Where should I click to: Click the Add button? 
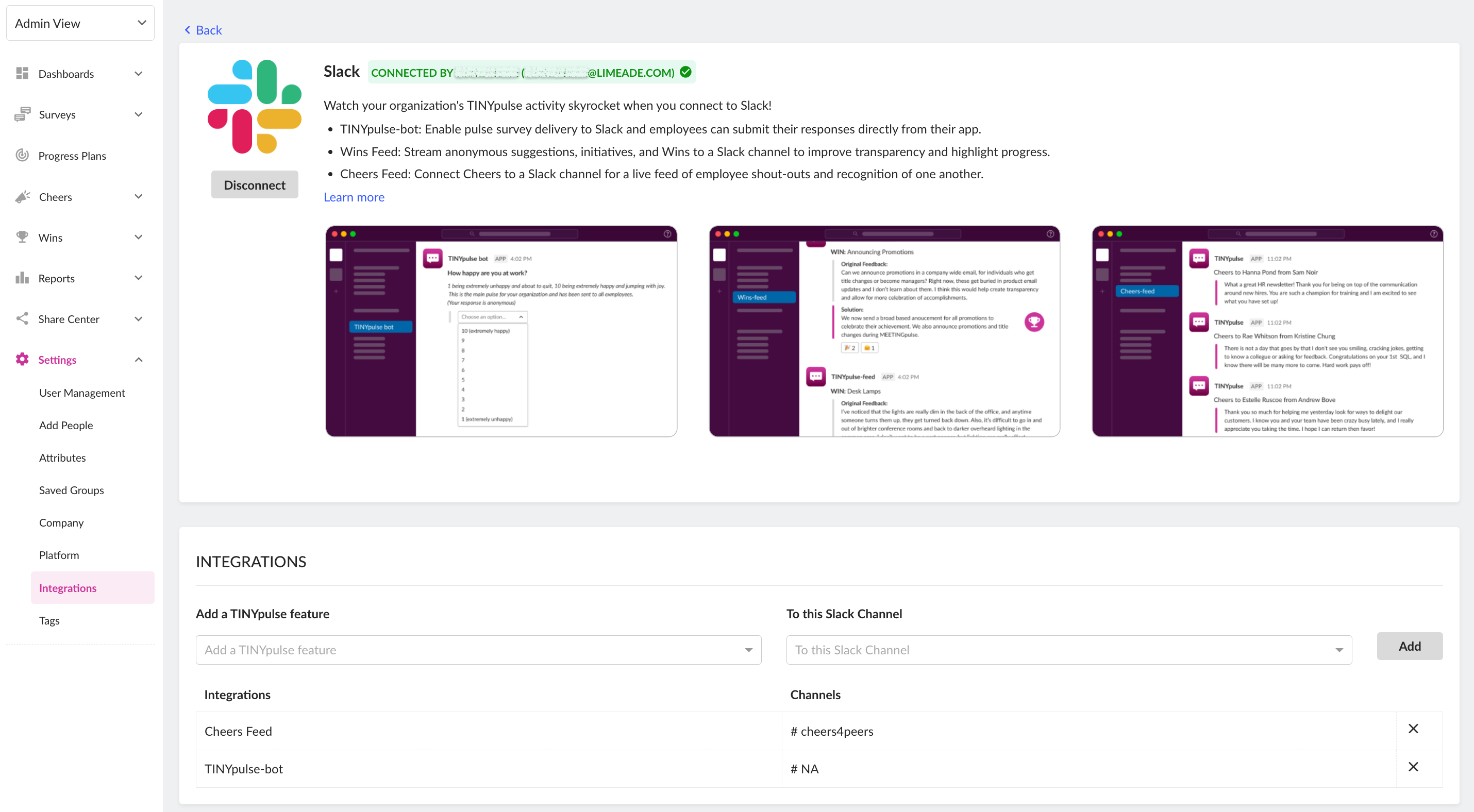click(1410, 646)
